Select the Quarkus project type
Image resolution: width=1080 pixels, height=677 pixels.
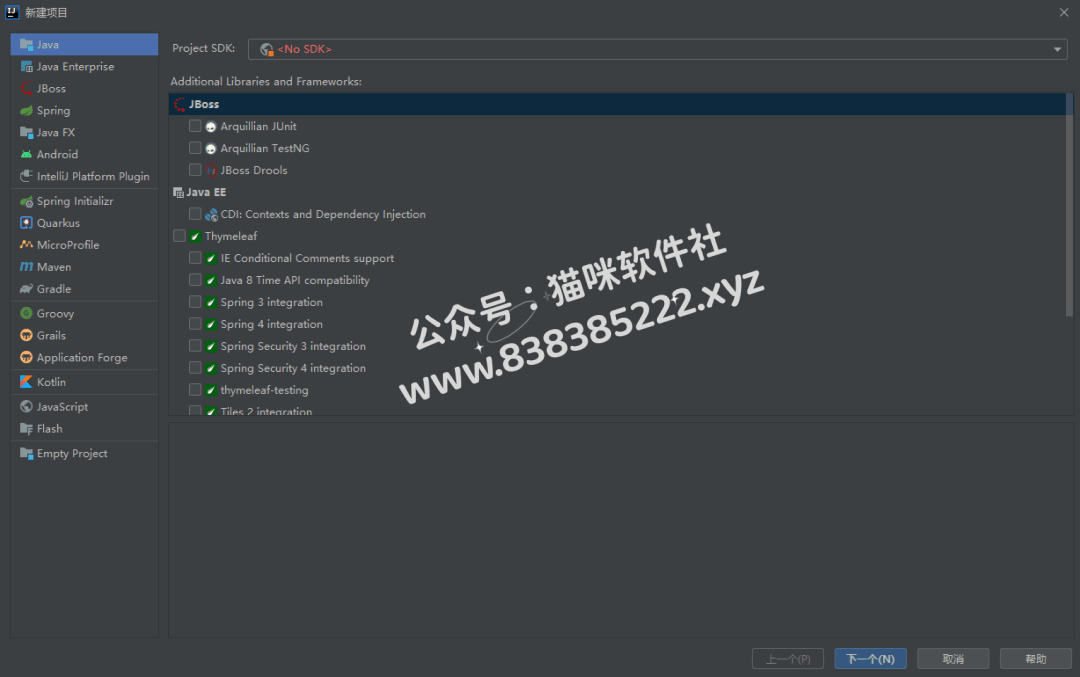[84, 223]
